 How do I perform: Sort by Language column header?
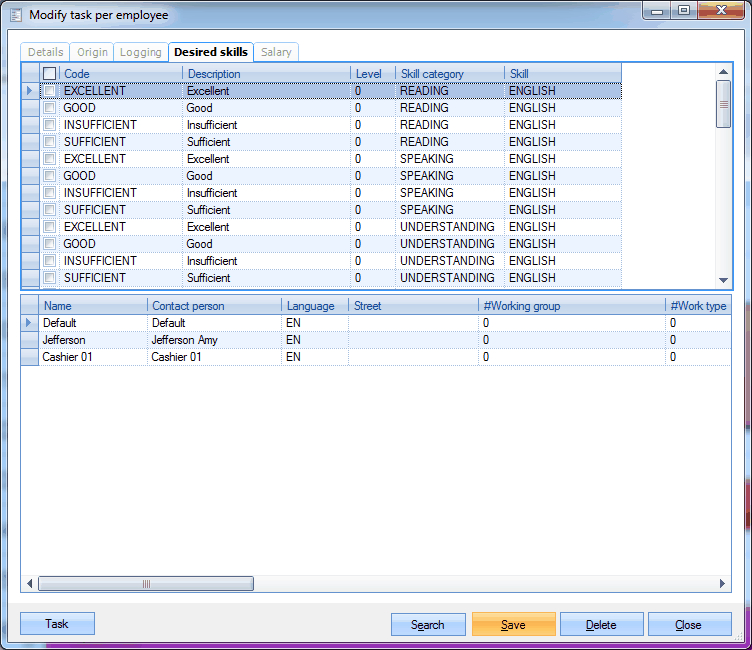[315, 306]
